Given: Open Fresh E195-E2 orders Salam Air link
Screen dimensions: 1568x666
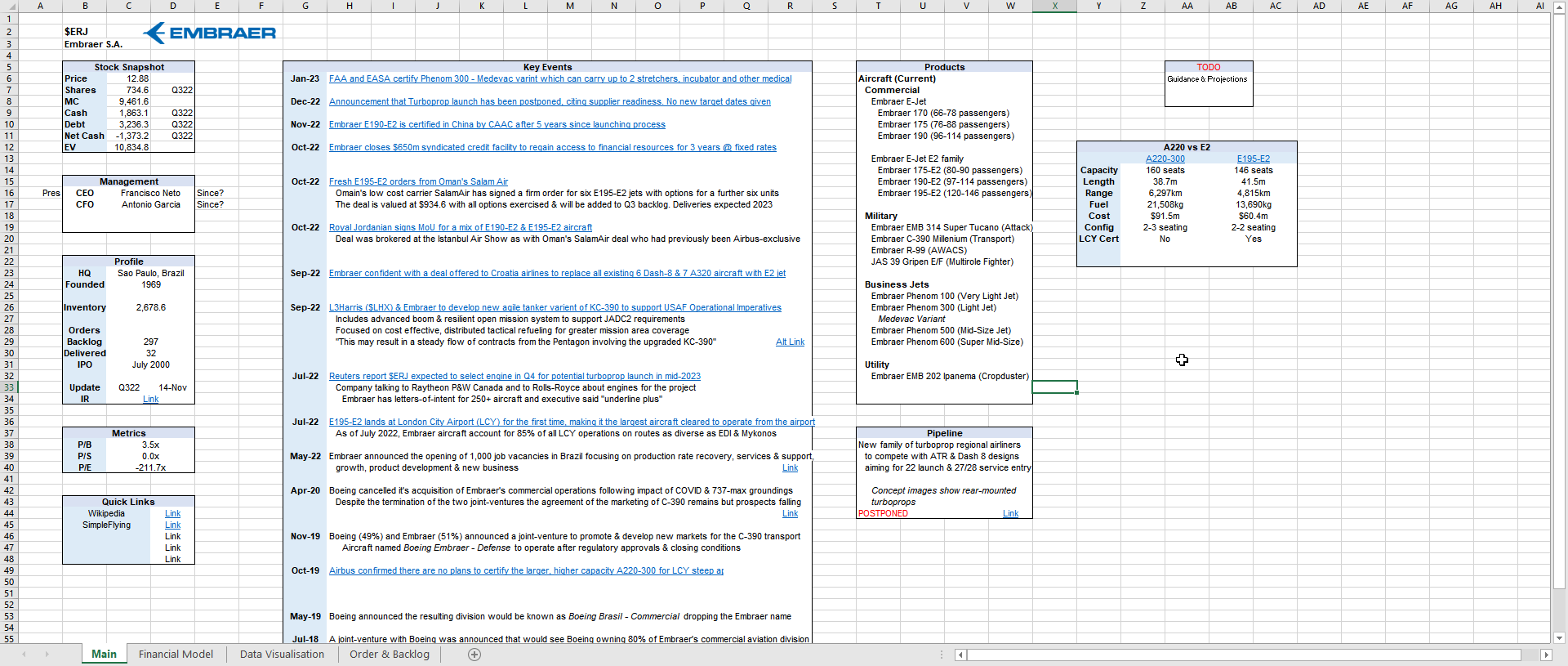Looking at the screenshot, I should [418, 182].
